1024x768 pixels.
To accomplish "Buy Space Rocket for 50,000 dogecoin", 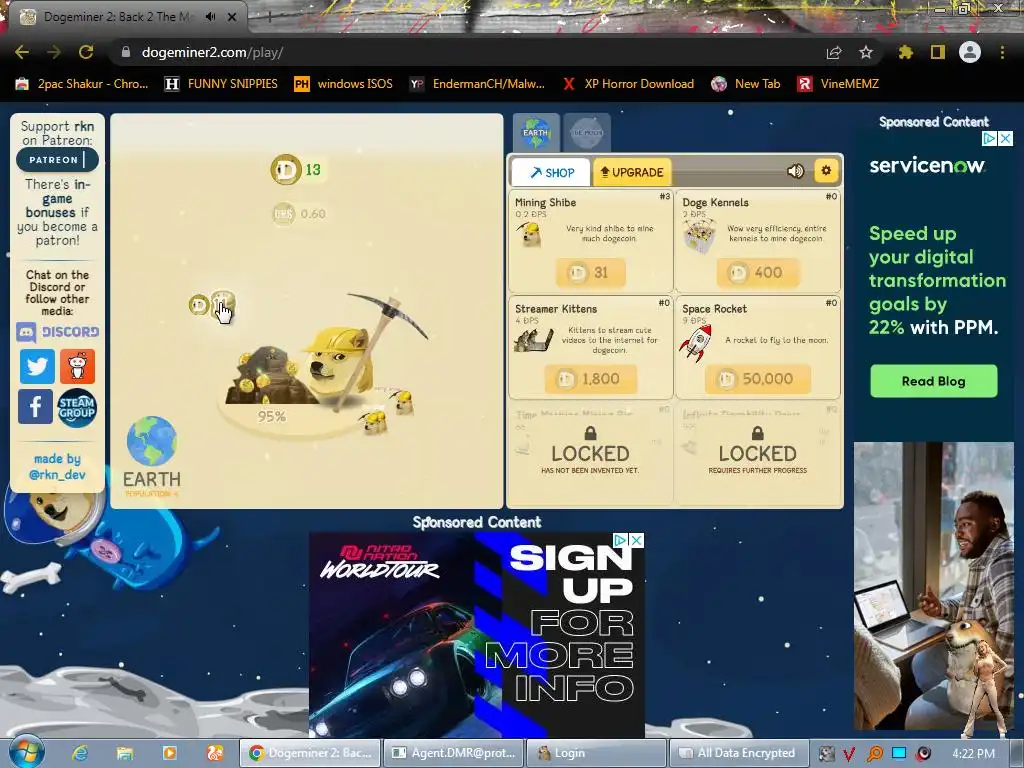I will 758,379.
